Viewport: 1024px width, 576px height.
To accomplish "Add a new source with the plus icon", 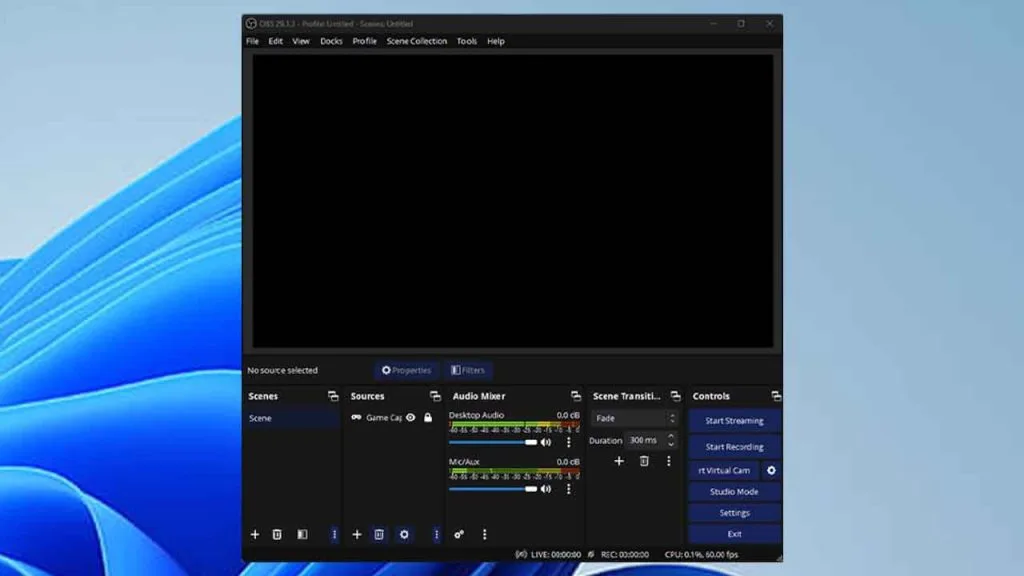I will pos(357,534).
